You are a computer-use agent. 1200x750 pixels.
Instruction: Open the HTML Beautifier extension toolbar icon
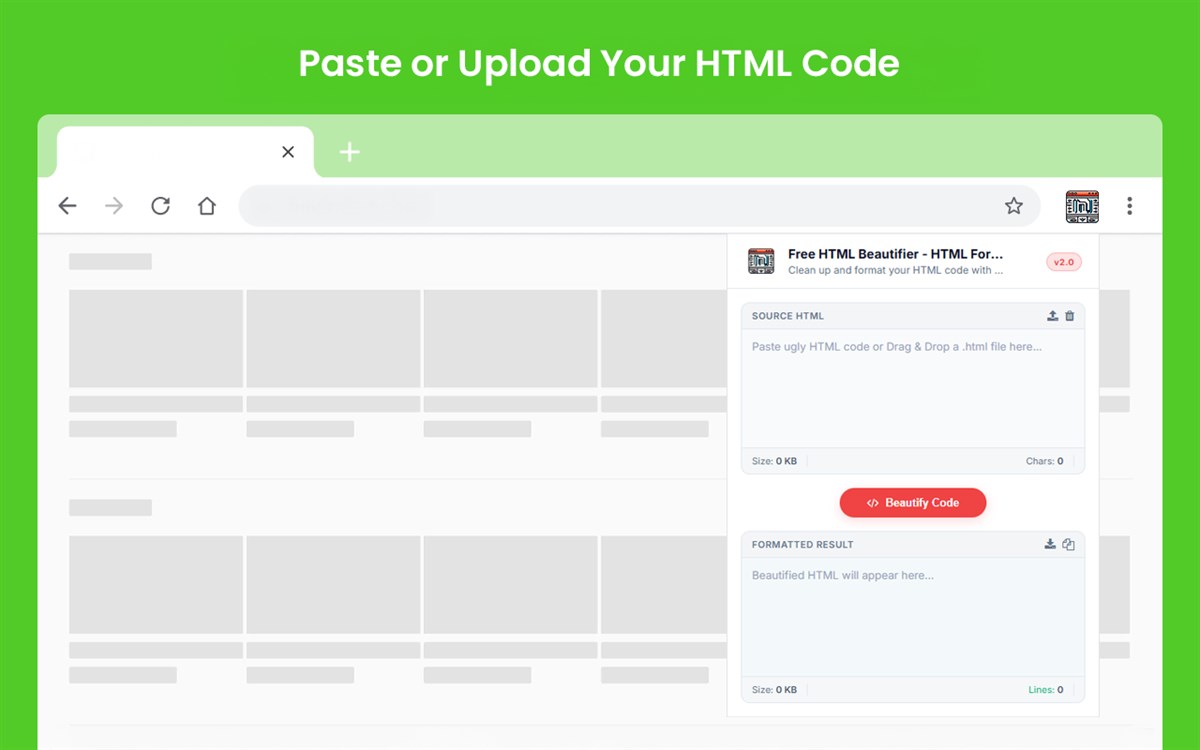[1082, 206]
